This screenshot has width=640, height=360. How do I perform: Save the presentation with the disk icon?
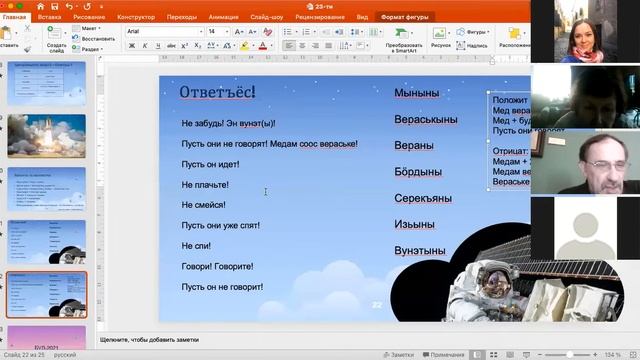55,7
